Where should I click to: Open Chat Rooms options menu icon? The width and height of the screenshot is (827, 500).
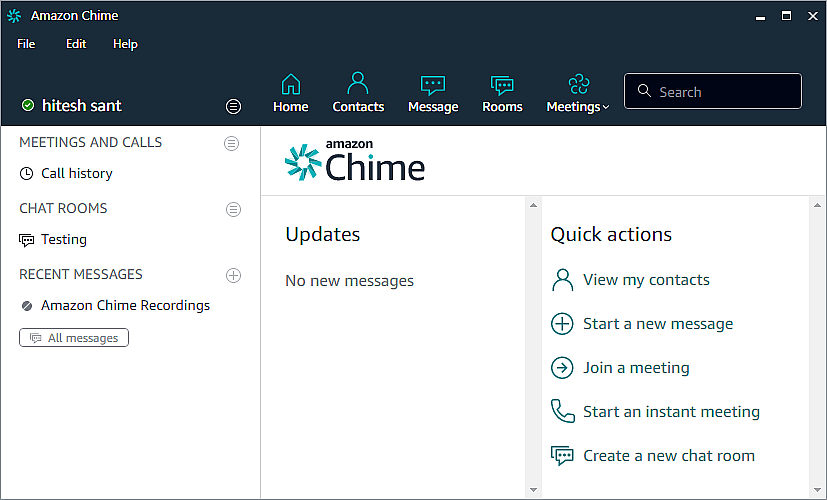point(233,209)
